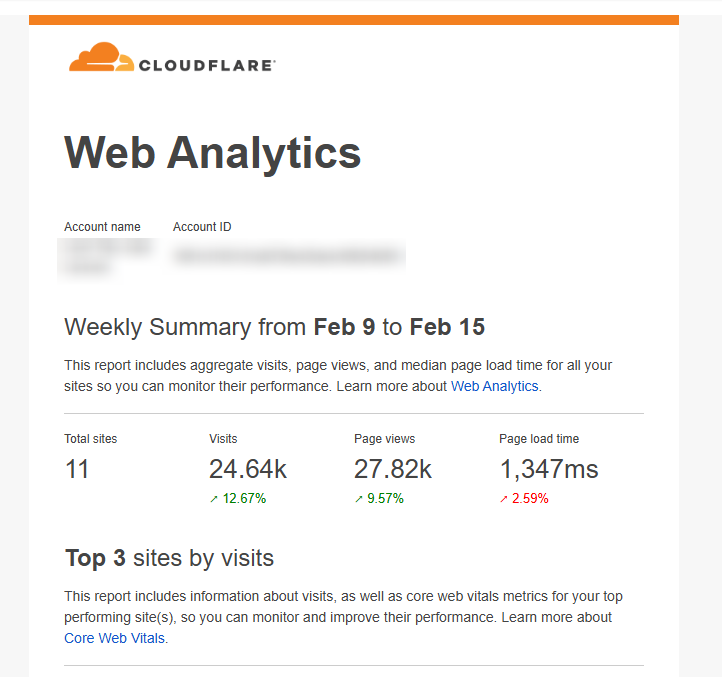Click the green arrow beside 12.67%

[x=214, y=499]
